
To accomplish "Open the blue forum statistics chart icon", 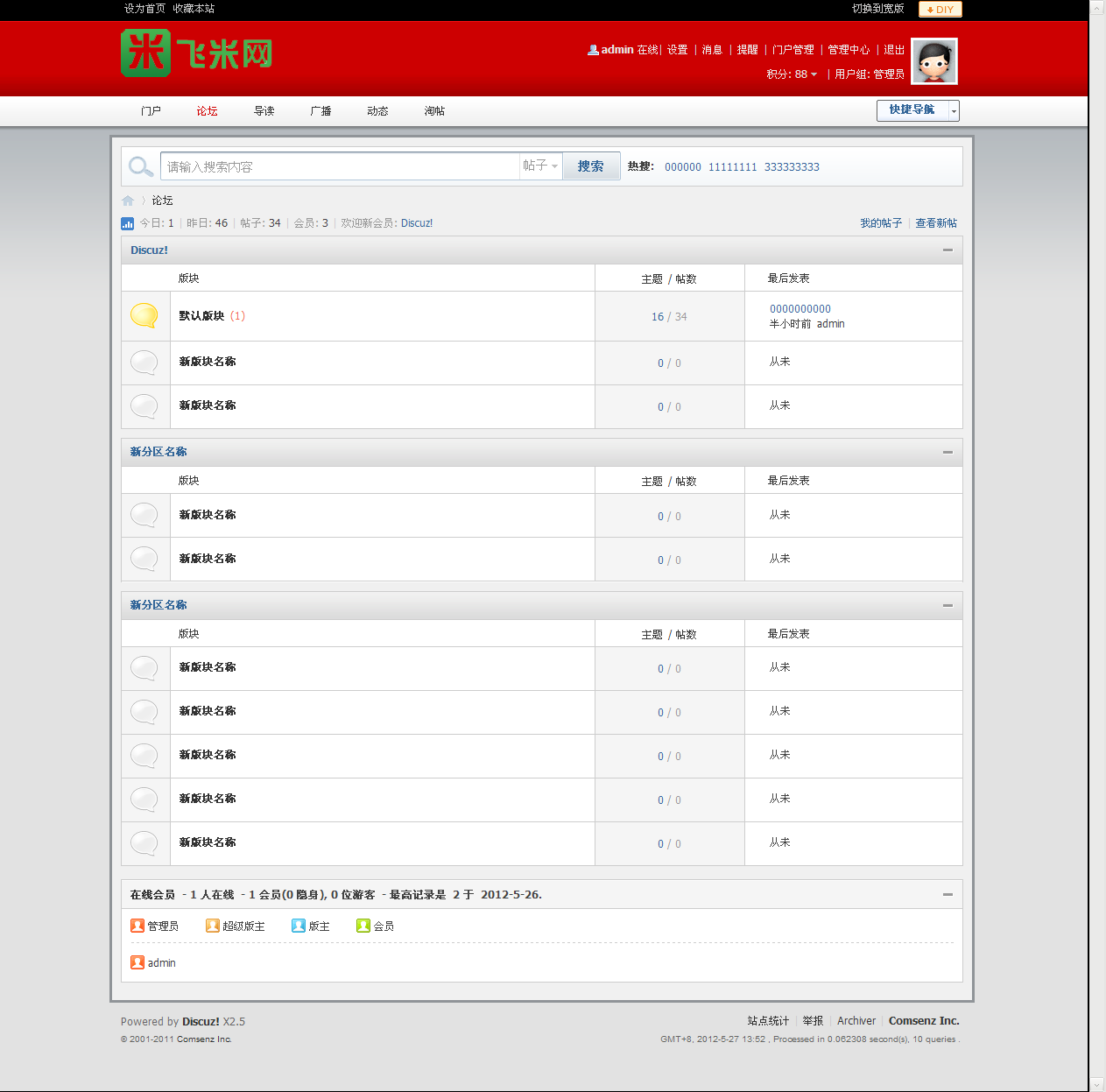I will pyautogui.click(x=128, y=223).
